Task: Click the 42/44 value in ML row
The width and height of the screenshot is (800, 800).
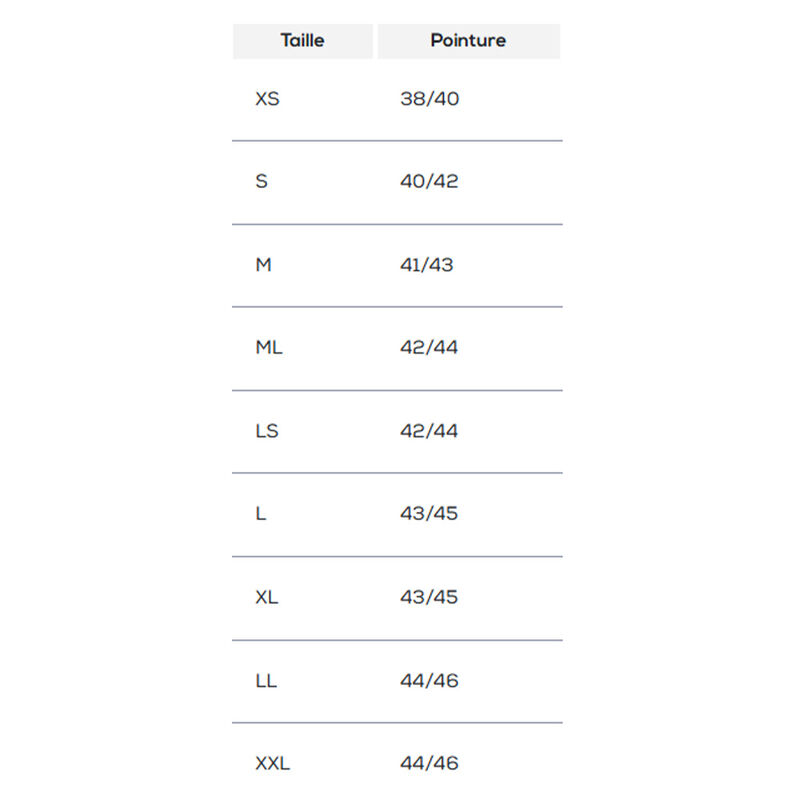Action: pyautogui.click(x=429, y=348)
